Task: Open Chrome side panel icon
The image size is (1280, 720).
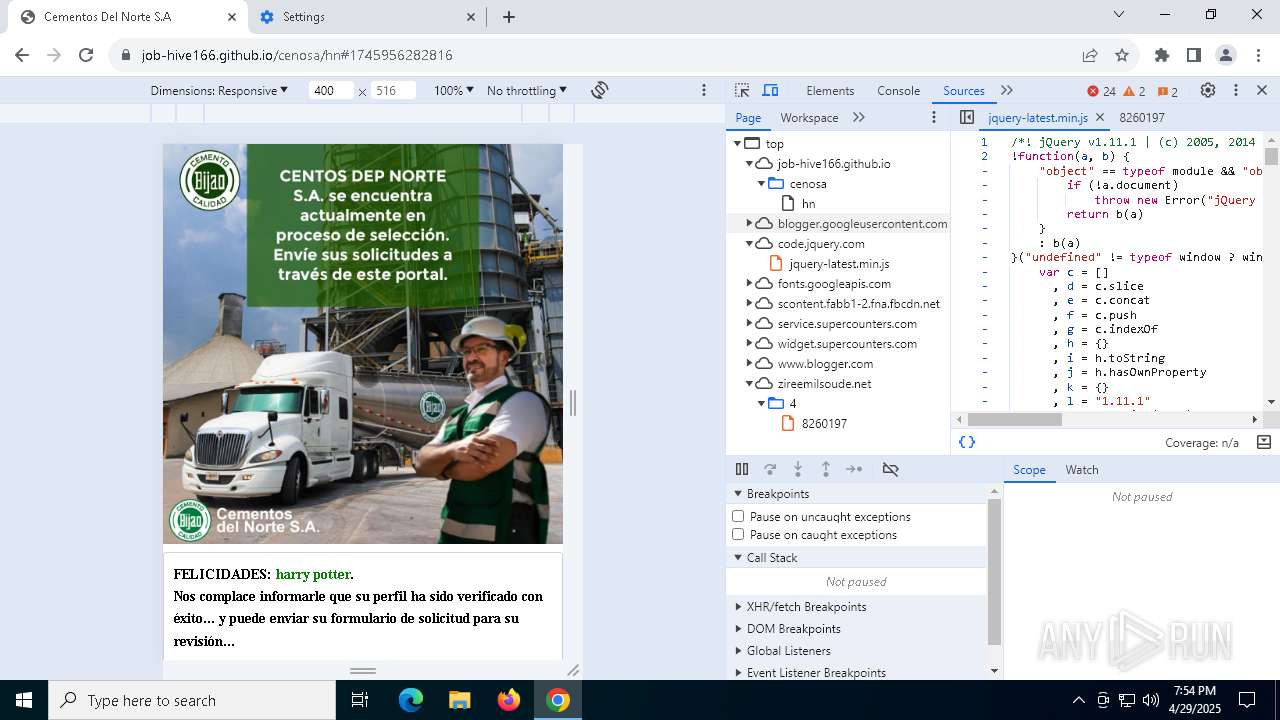Action: [1194, 55]
